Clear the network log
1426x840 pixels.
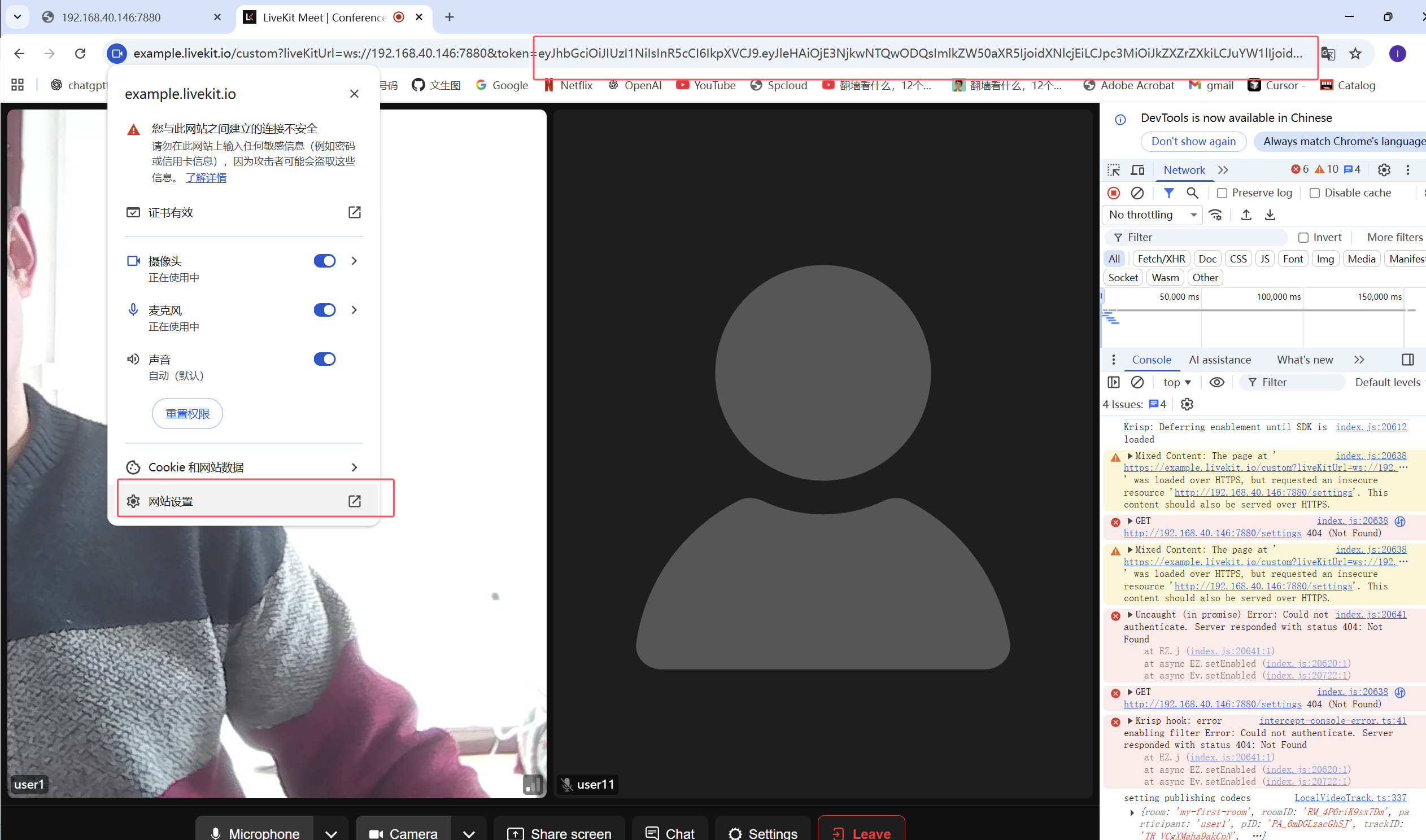click(x=1137, y=193)
